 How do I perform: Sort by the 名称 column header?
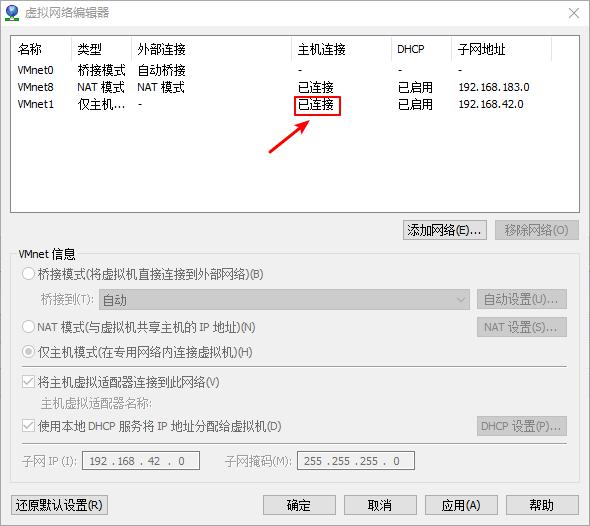[x=41, y=49]
